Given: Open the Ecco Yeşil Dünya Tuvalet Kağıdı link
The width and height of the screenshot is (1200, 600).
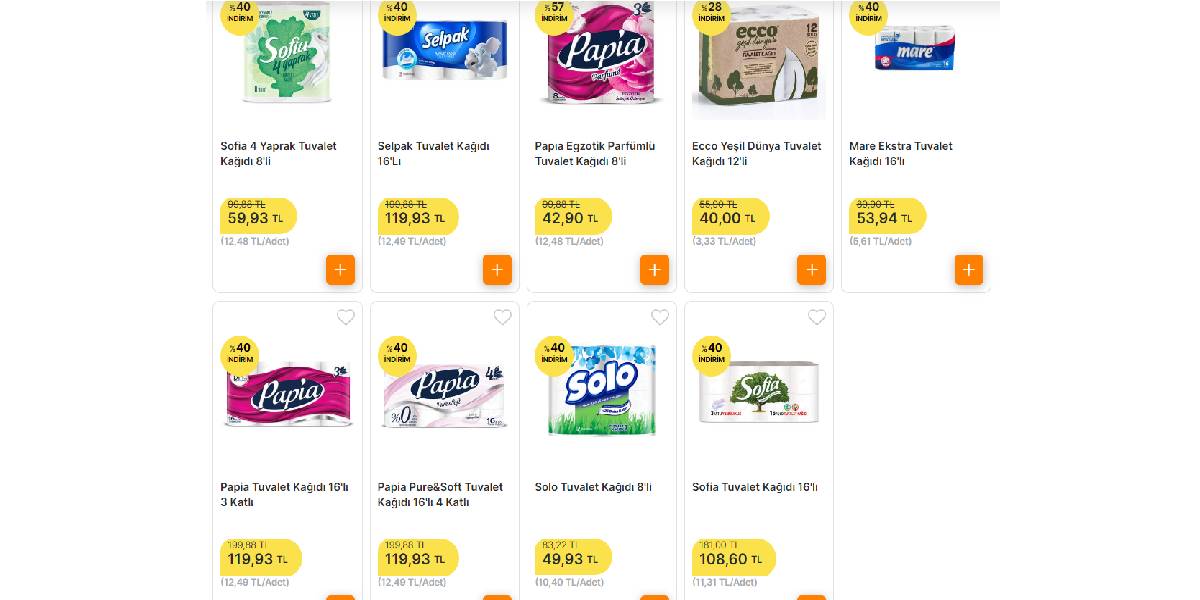Looking at the screenshot, I should tap(757, 152).
